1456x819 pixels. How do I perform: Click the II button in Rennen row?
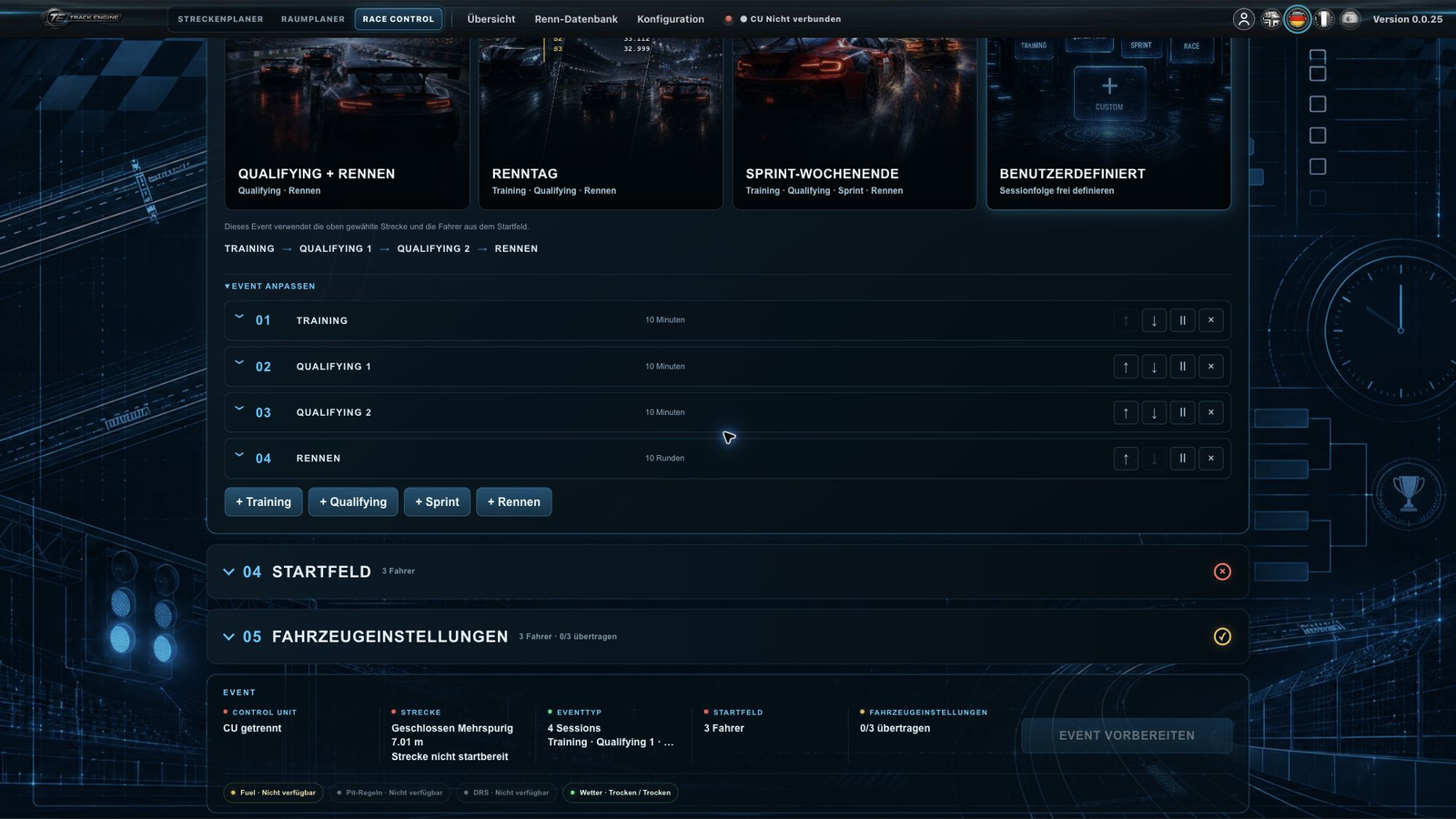pos(1182,459)
